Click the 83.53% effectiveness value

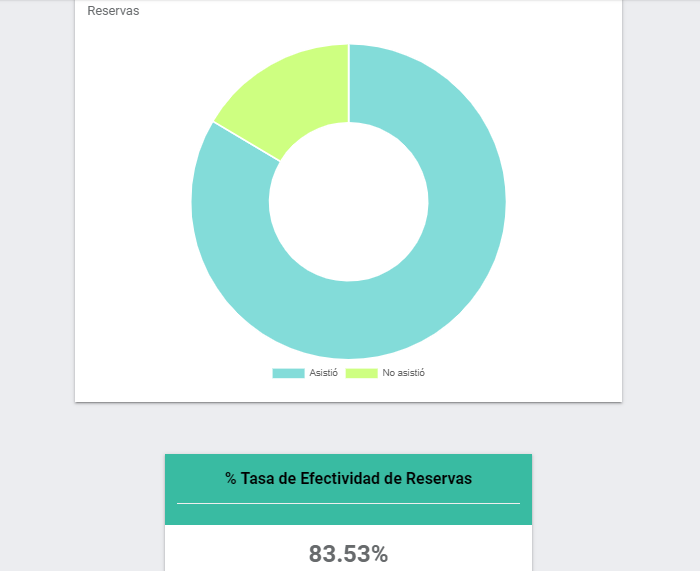coord(348,554)
